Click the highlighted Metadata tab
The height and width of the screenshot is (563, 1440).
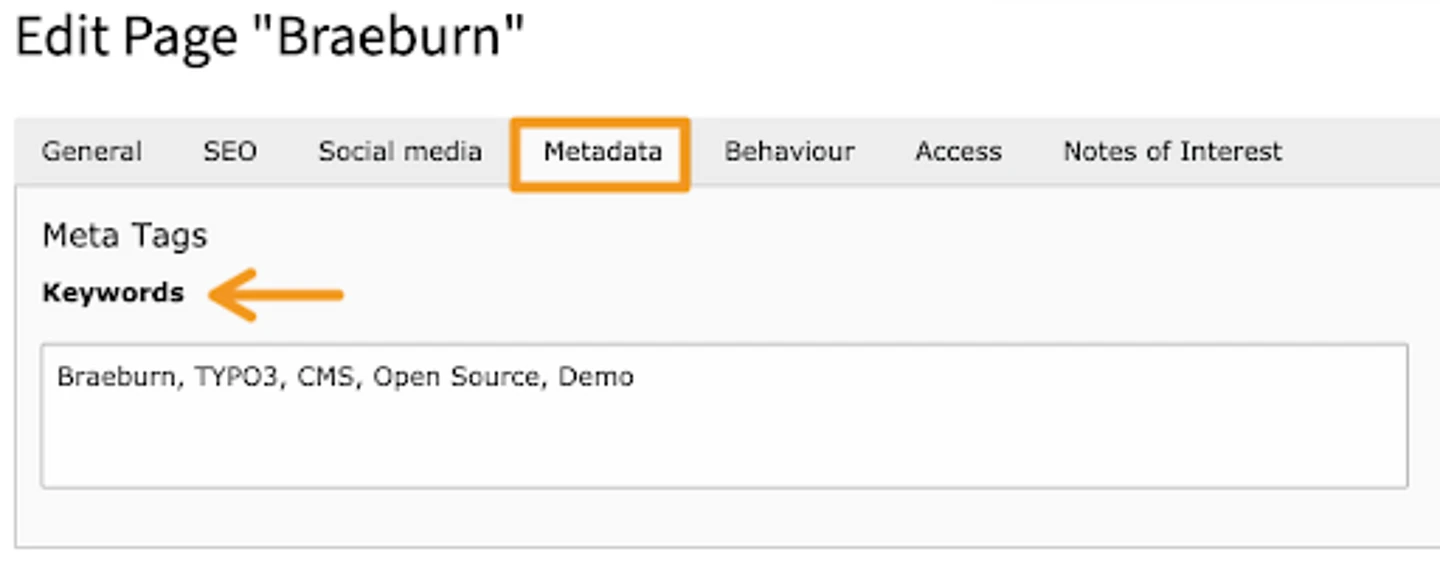click(602, 152)
